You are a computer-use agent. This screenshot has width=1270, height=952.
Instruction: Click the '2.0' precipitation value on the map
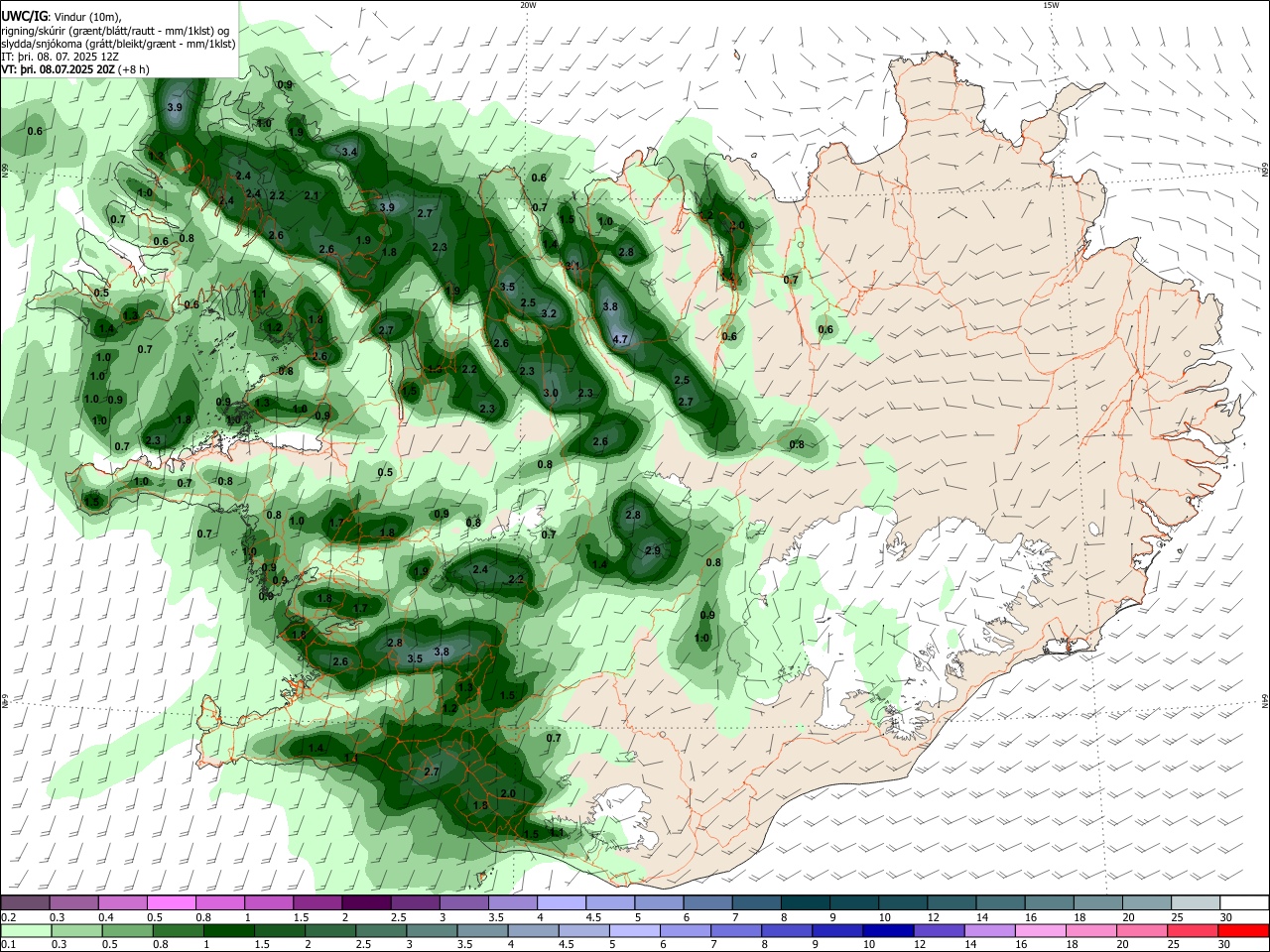click(508, 793)
